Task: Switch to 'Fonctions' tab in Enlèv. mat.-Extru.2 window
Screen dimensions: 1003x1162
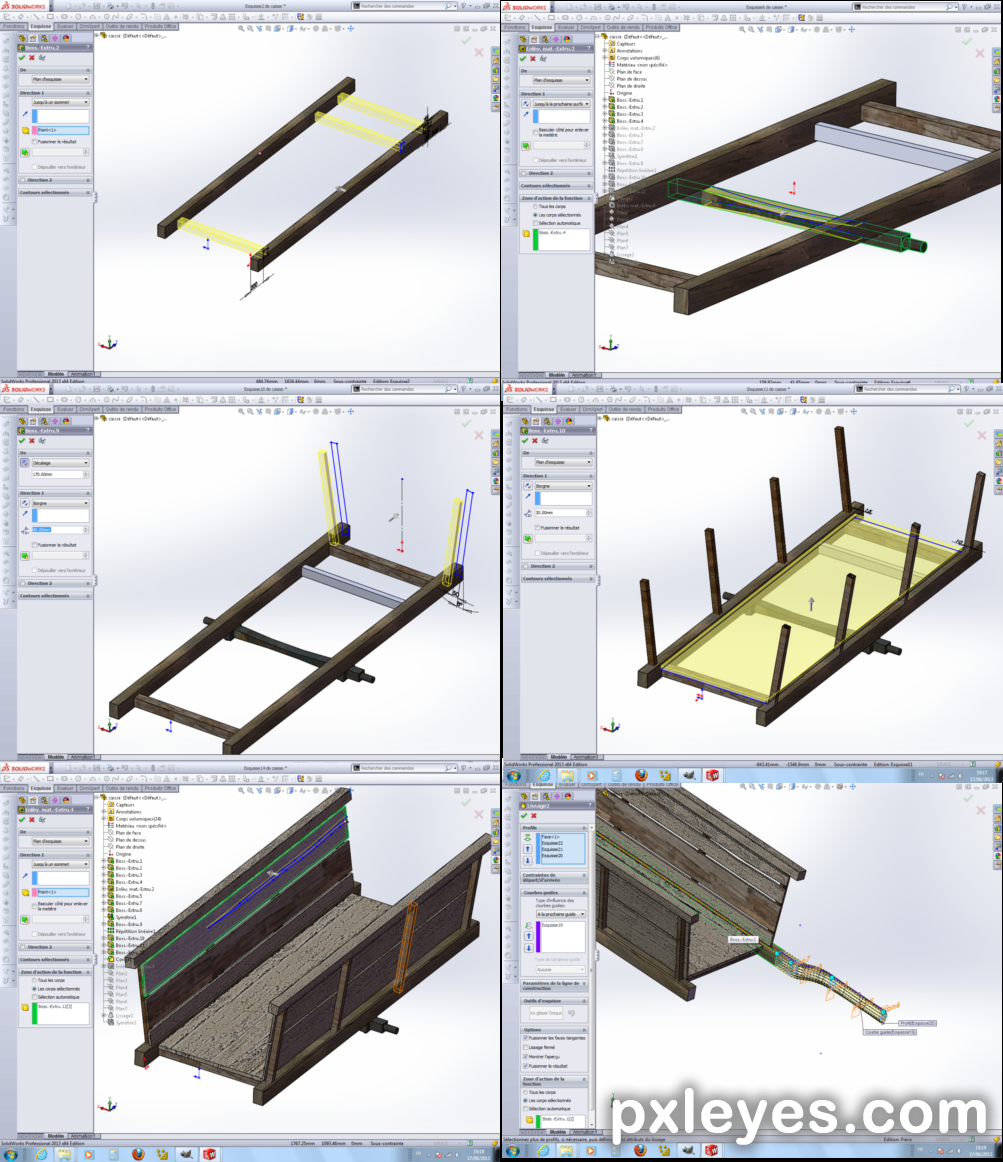Action: point(515,27)
